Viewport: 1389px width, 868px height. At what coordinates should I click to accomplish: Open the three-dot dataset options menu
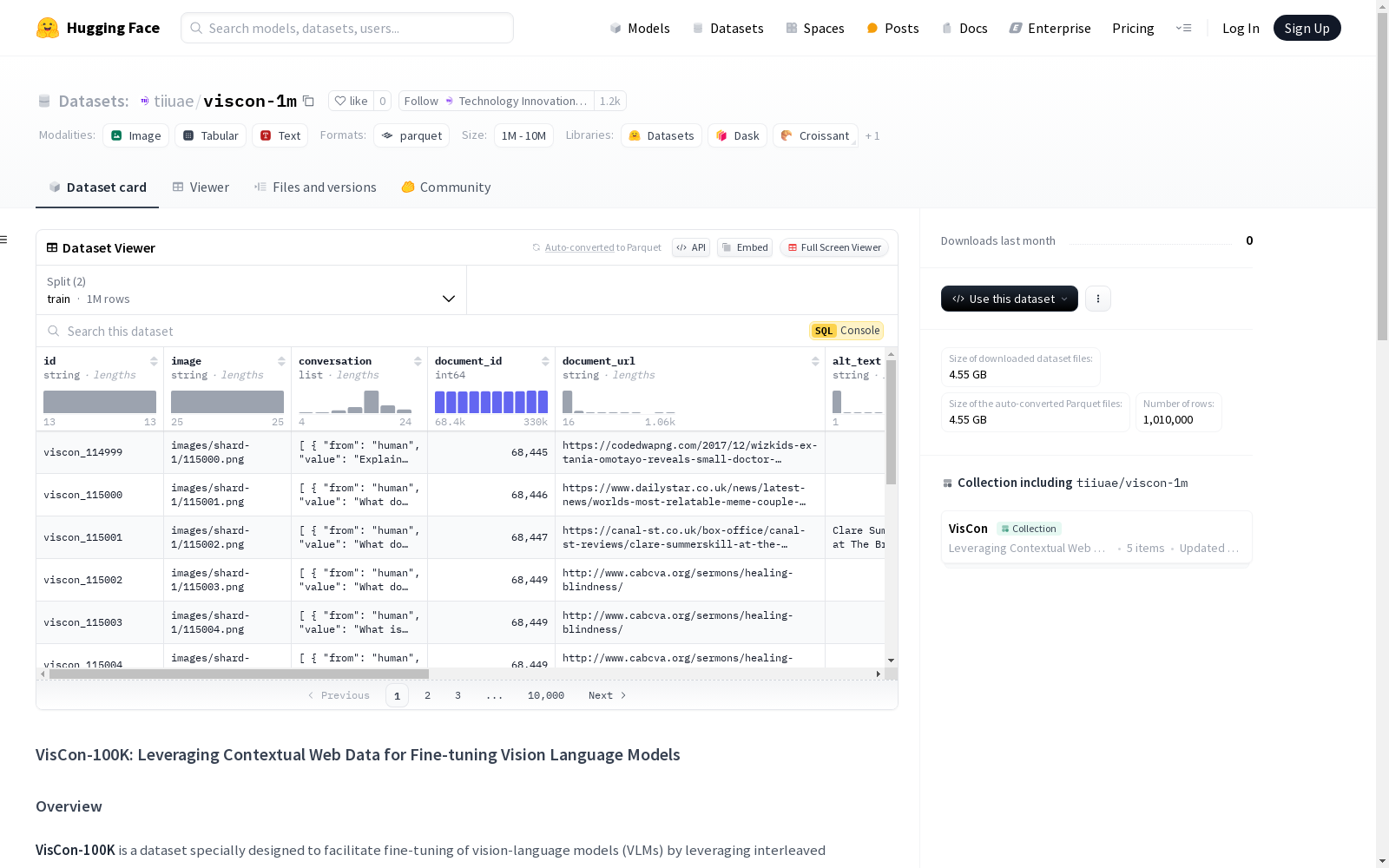tap(1098, 299)
